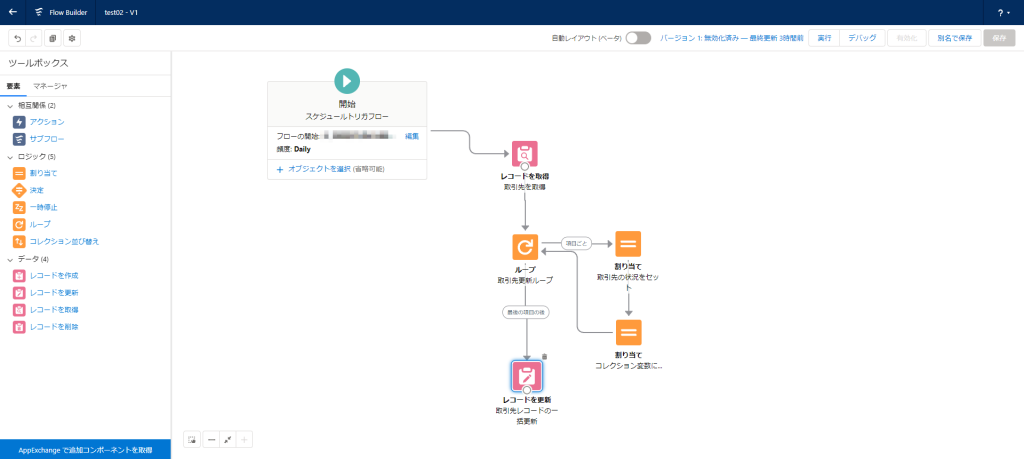Select the コレクション並び替え icon in toolbox
Screen dimensions: 1024x459
tap(19, 242)
